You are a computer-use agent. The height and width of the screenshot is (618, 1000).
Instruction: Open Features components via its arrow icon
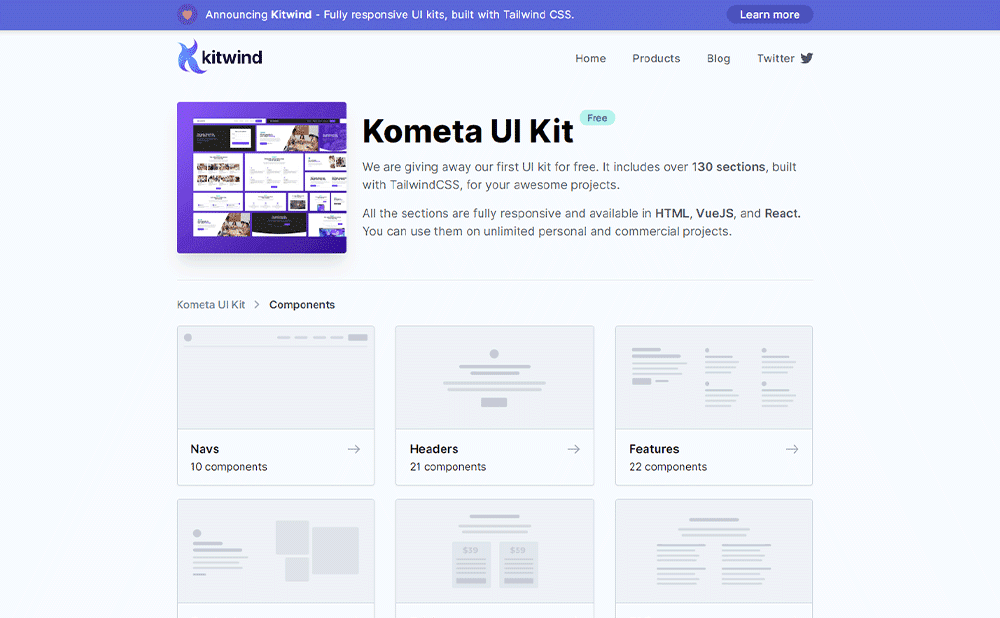[793, 449]
